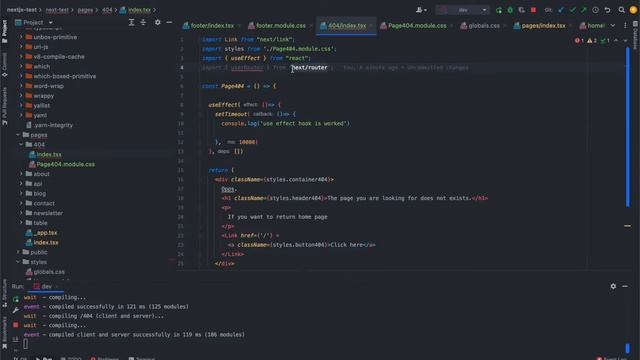Jump to next highlighted error arrow

[625, 40]
